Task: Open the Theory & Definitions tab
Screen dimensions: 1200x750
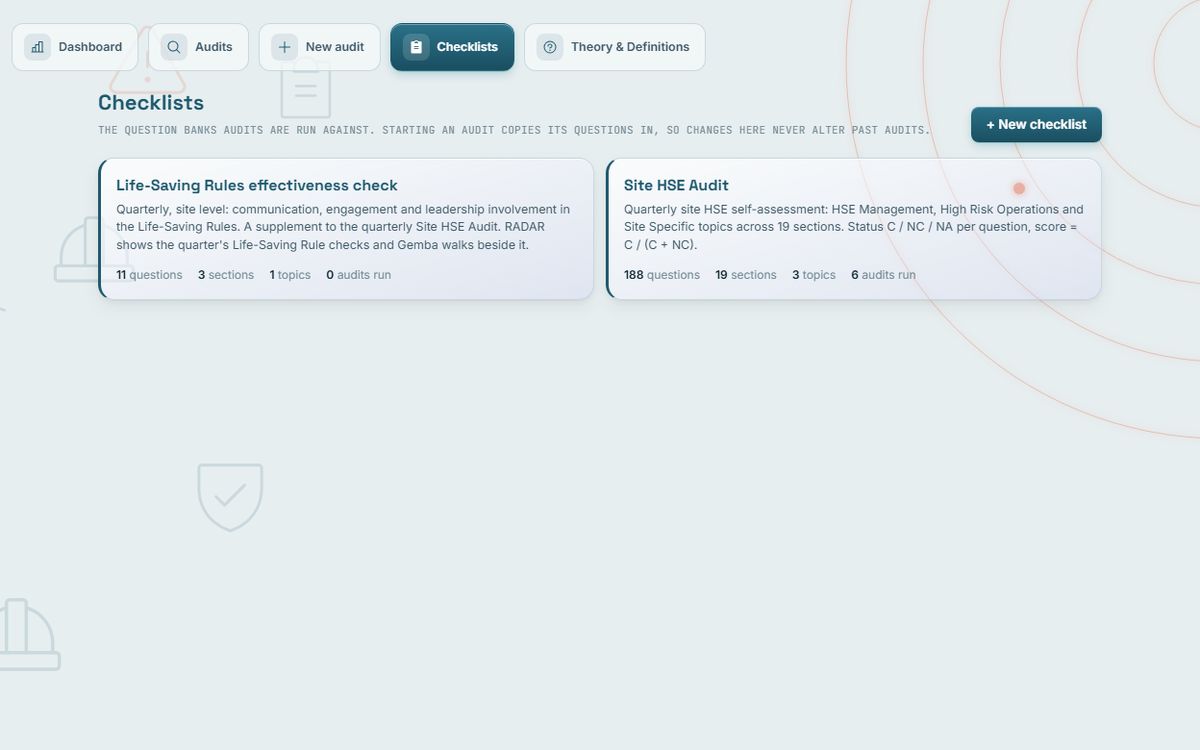Action: point(615,47)
